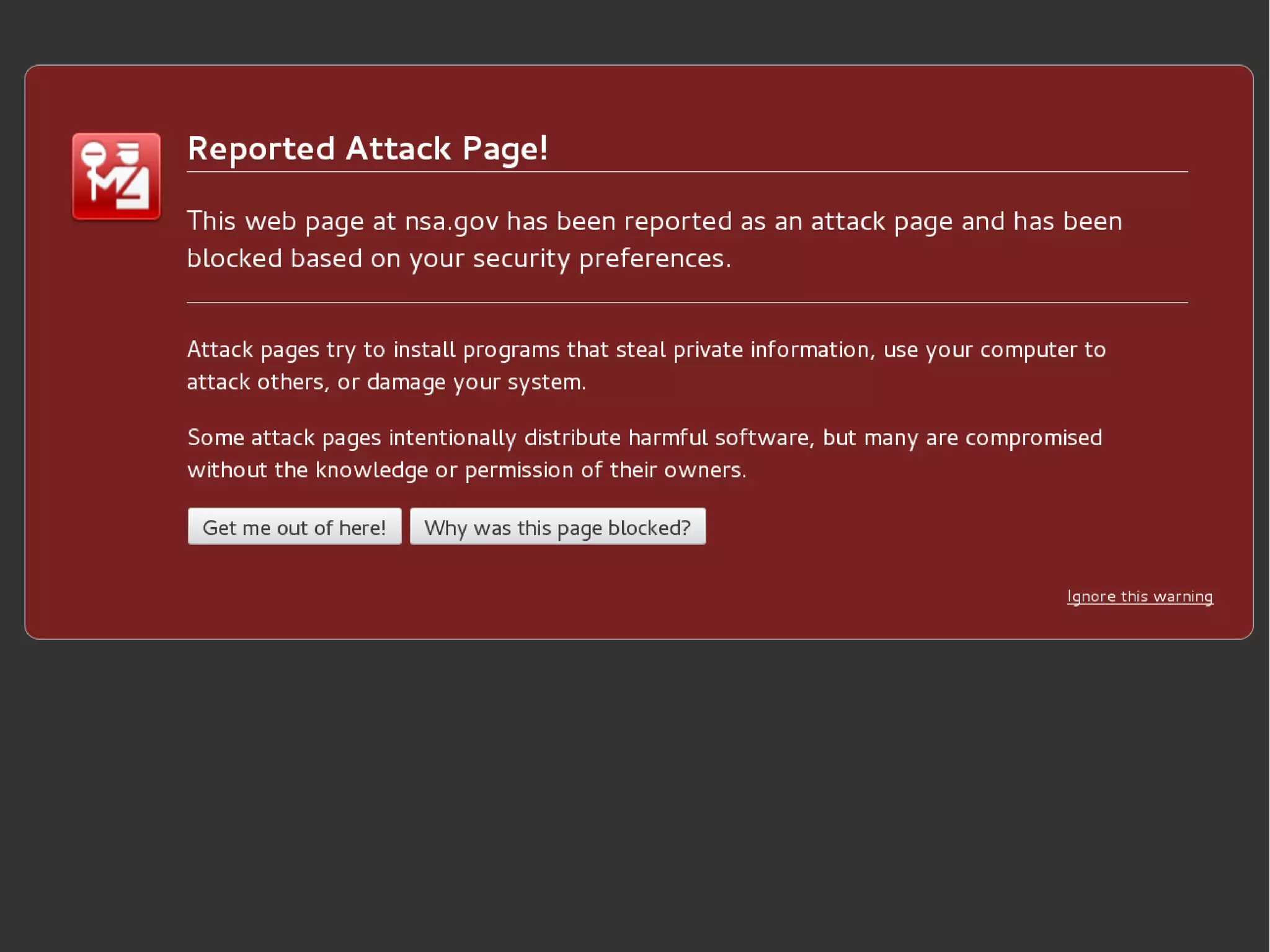1270x952 pixels.
Task: Click the words 'harmful software'
Action: (718, 438)
